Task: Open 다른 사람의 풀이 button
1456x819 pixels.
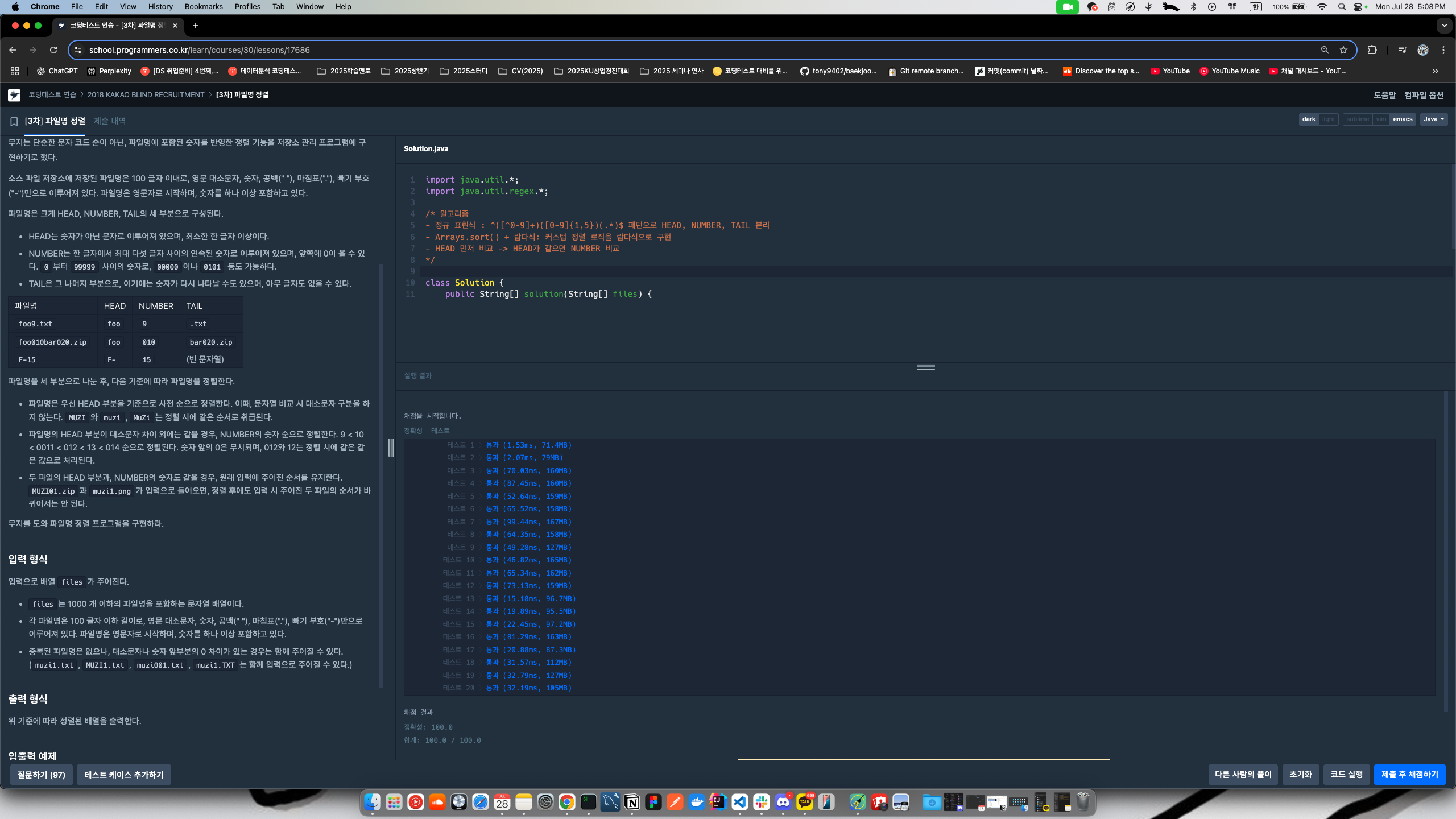Action: pos(1243,775)
